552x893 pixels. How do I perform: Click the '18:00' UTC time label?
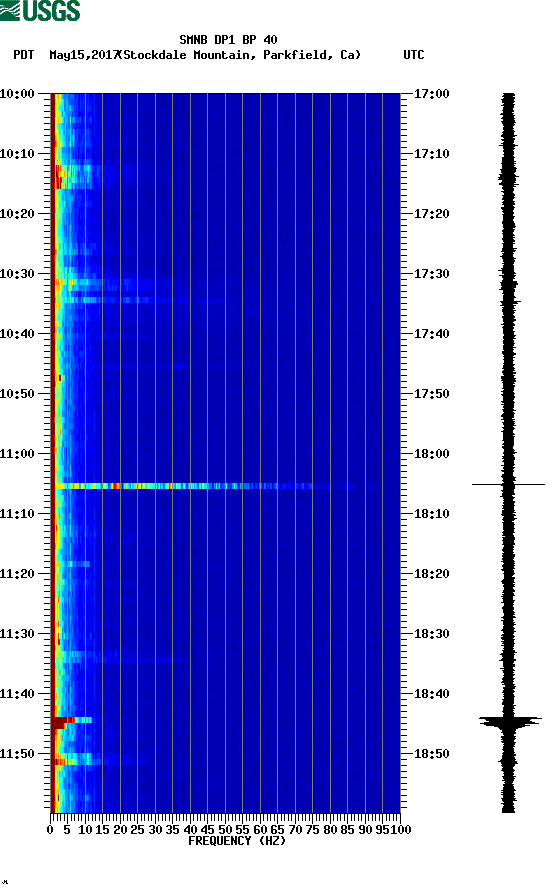click(431, 454)
